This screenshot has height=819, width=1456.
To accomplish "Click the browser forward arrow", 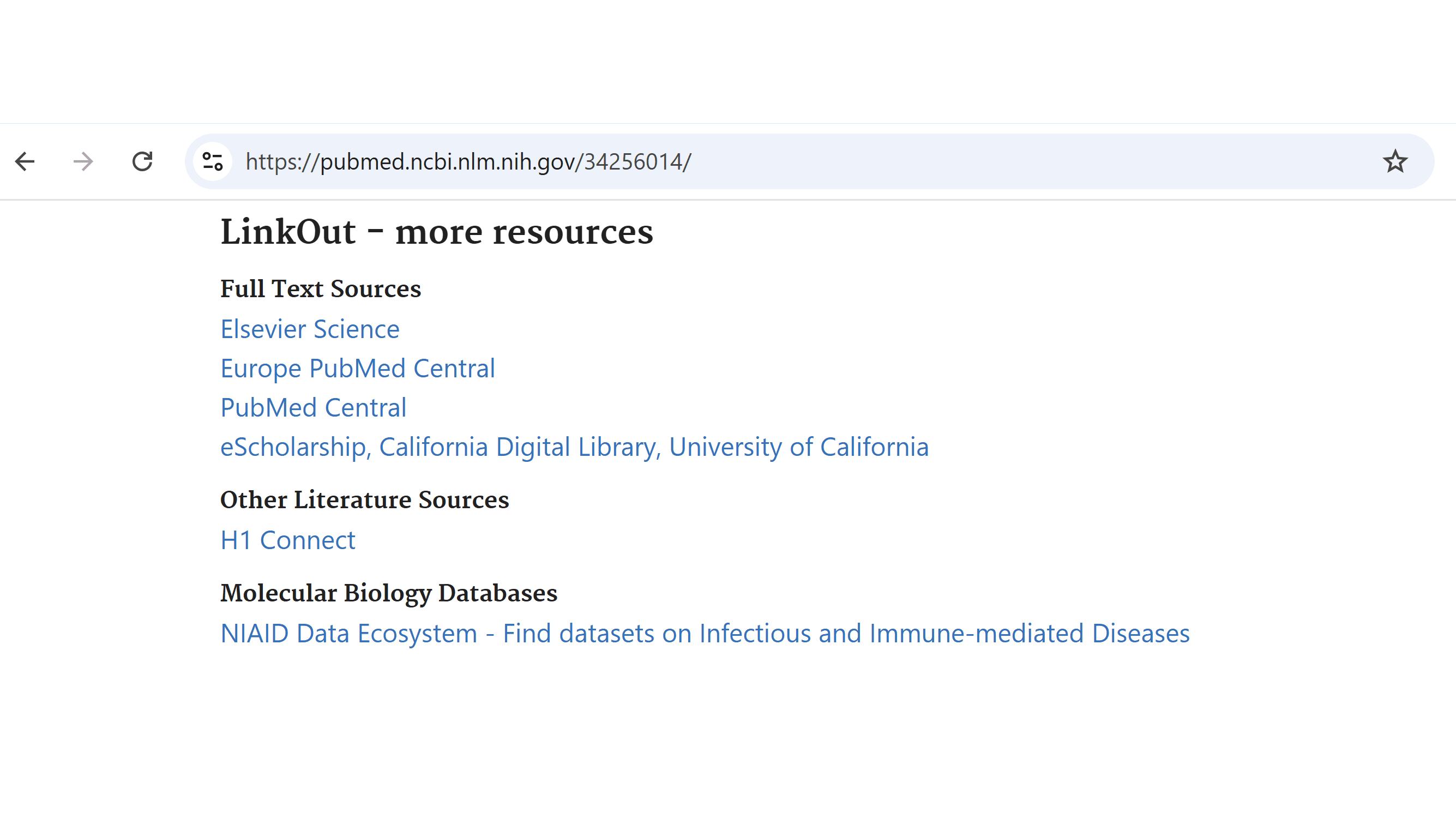I will [83, 161].
